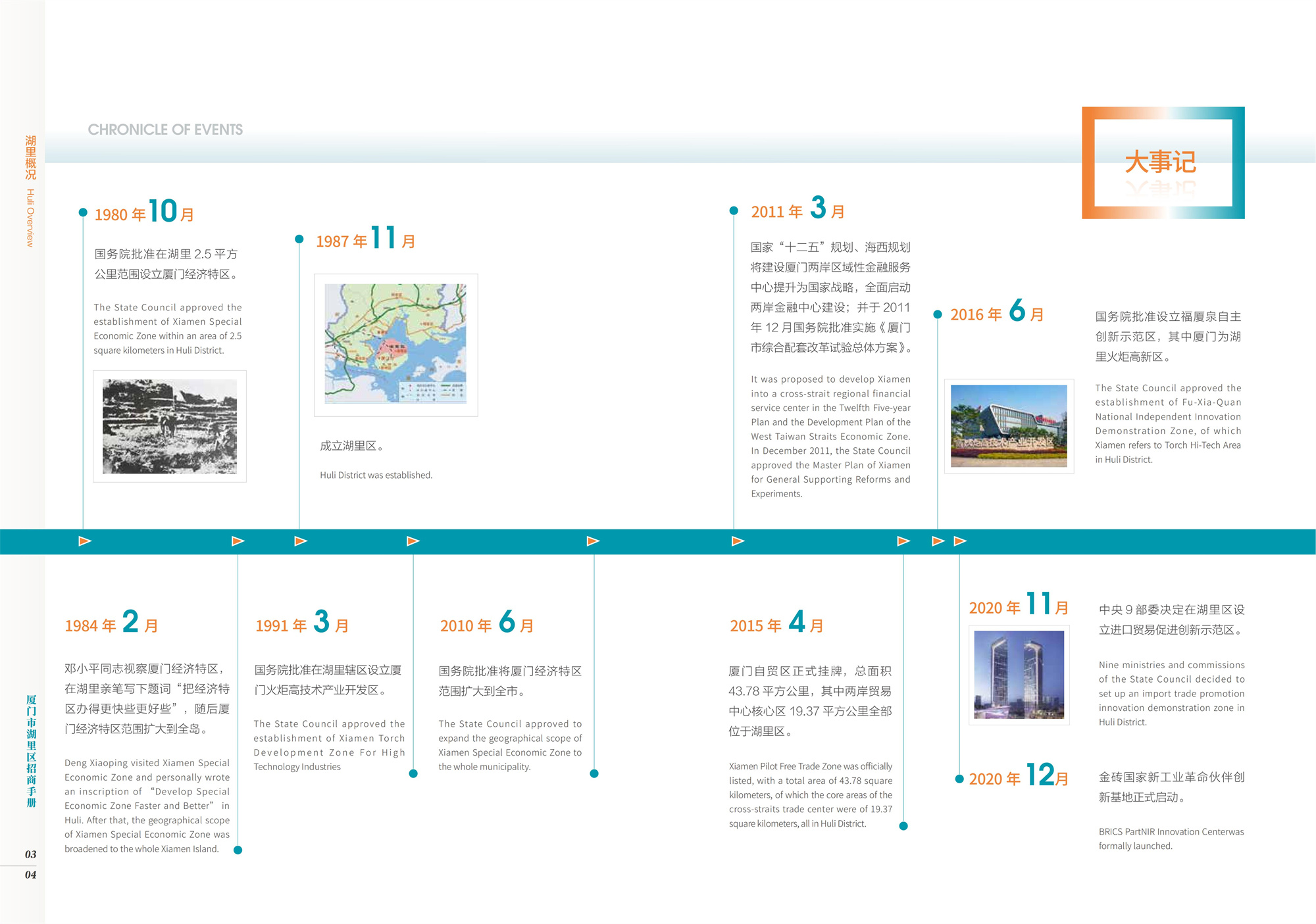
Task: Click the 中央 9 部委决定 Chinese paragraph
Action: tap(1171, 620)
